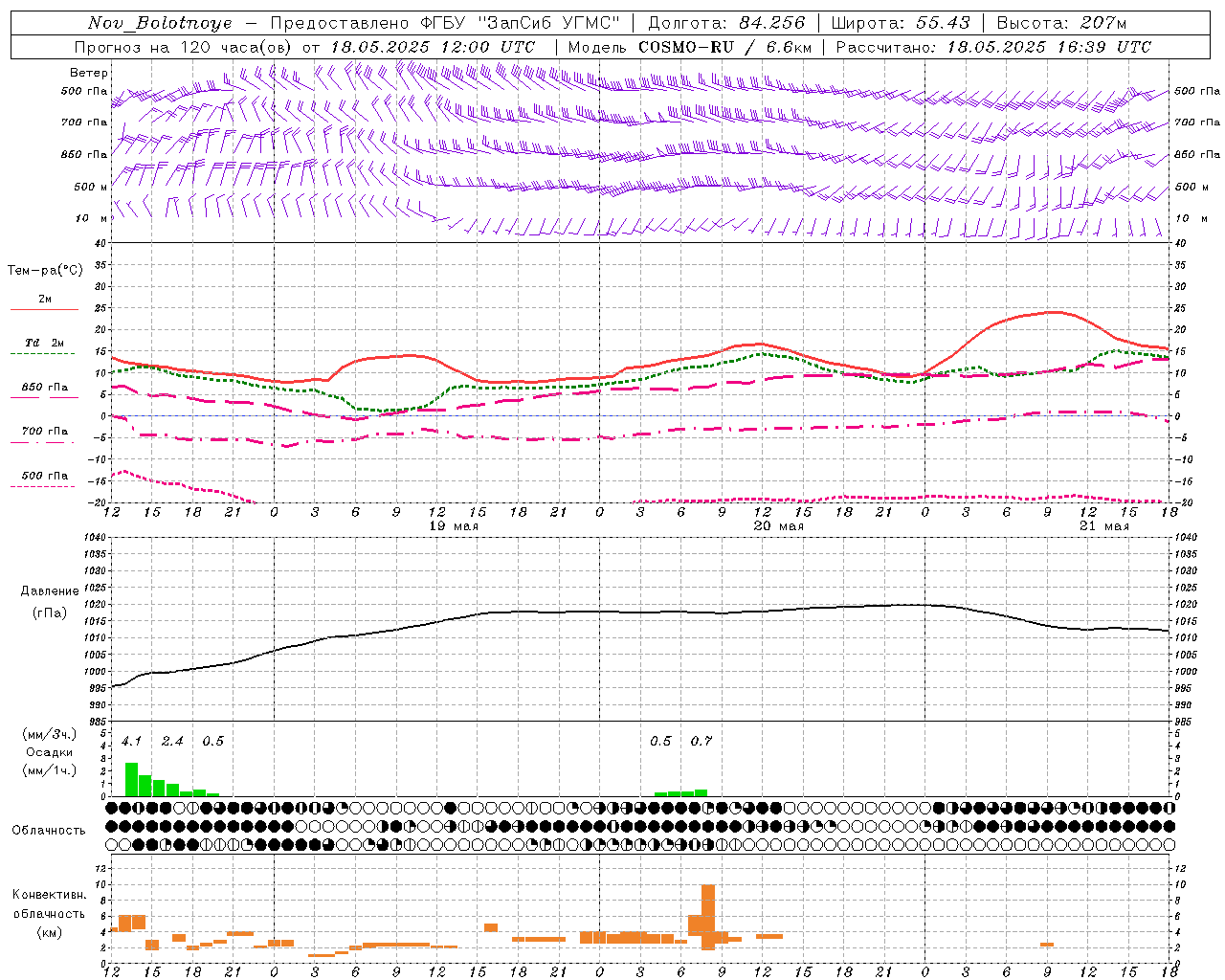Image resolution: width=1225 pixels, height=980 pixels.
Task: Click the 19 мая date label
Action: (x=454, y=526)
